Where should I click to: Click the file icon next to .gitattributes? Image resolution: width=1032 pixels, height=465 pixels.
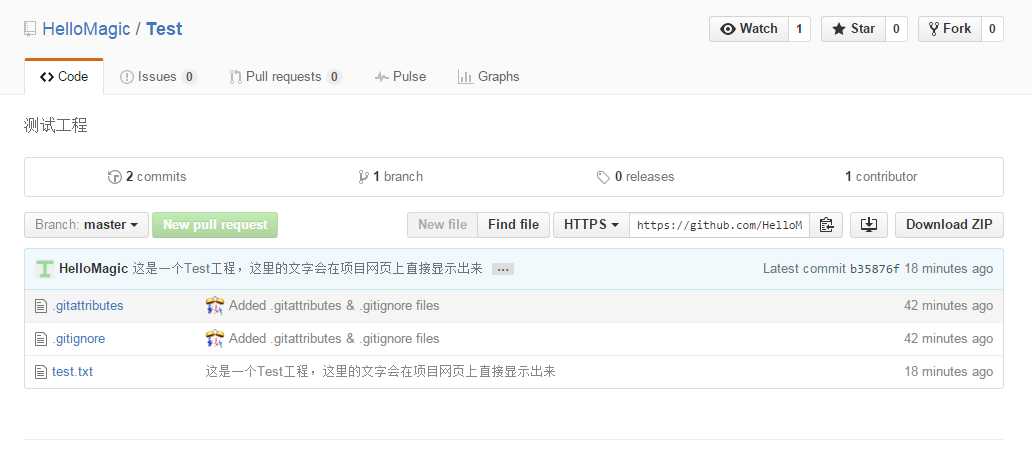tap(41, 306)
